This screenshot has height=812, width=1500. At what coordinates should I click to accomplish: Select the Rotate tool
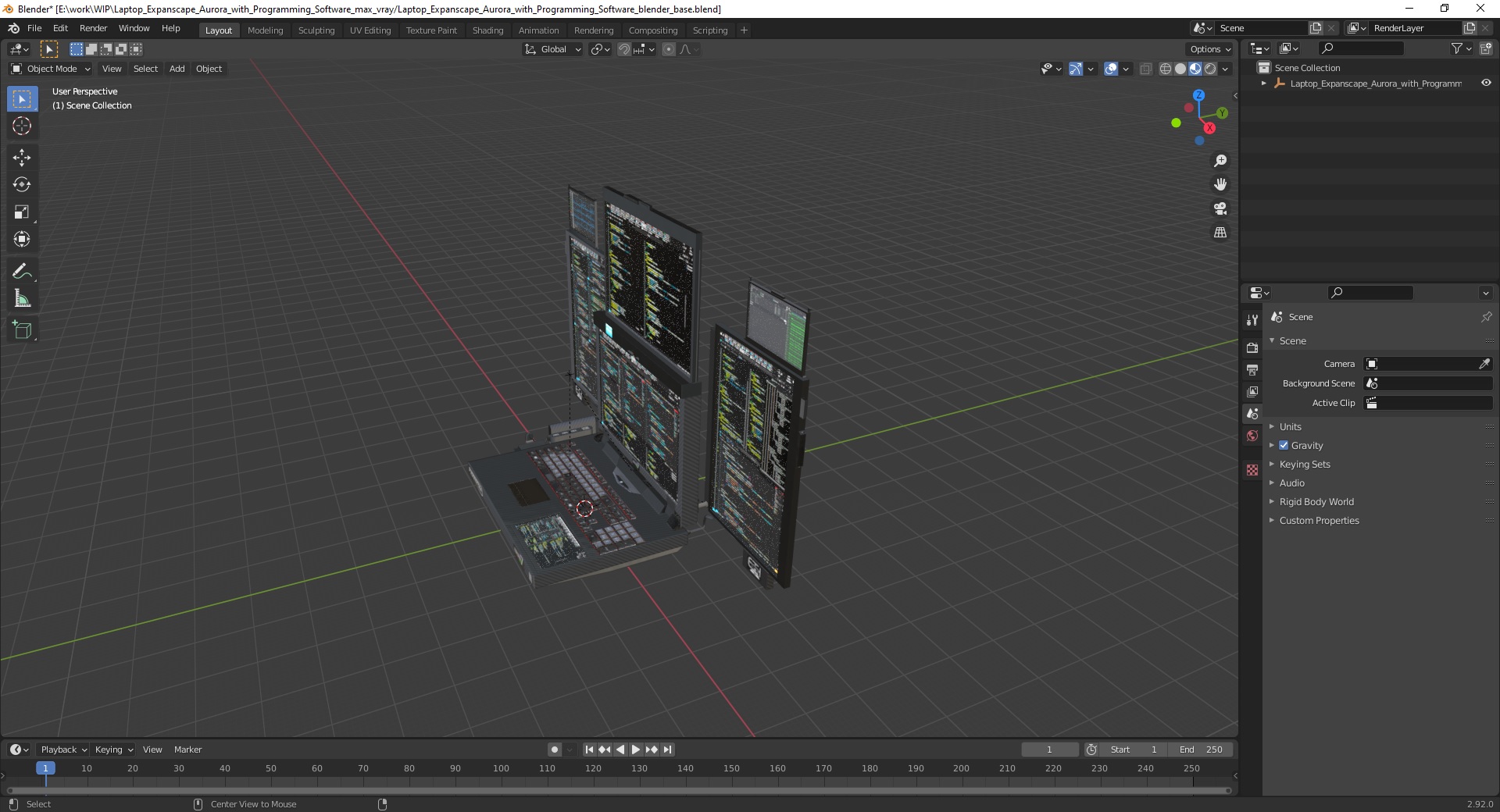(x=22, y=185)
